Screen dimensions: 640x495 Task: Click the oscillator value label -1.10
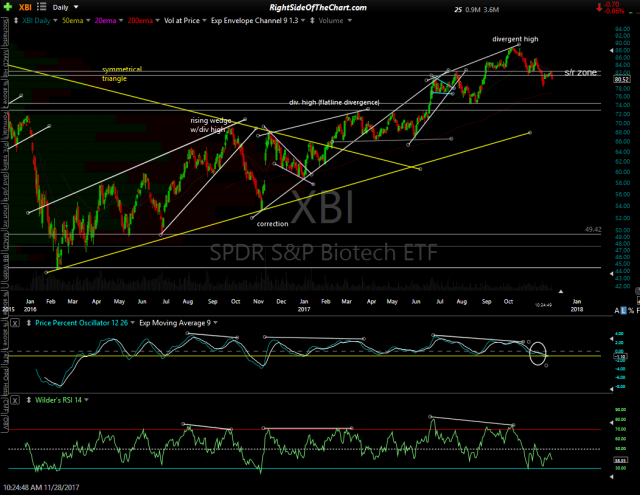coord(620,356)
